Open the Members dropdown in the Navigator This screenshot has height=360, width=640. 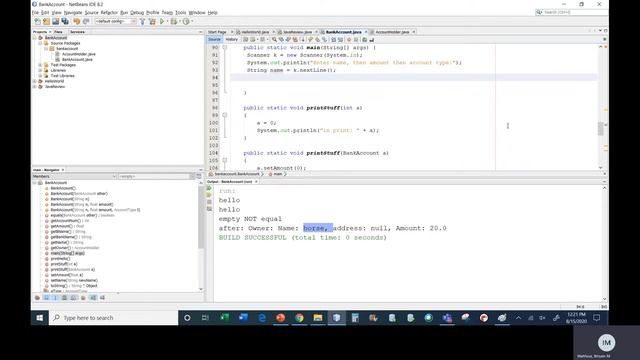[74, 176]
